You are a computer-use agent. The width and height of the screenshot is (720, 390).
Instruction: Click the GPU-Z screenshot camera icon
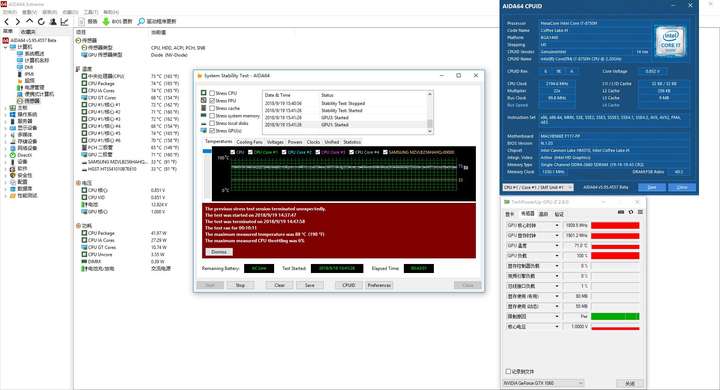tap(621, 212)
